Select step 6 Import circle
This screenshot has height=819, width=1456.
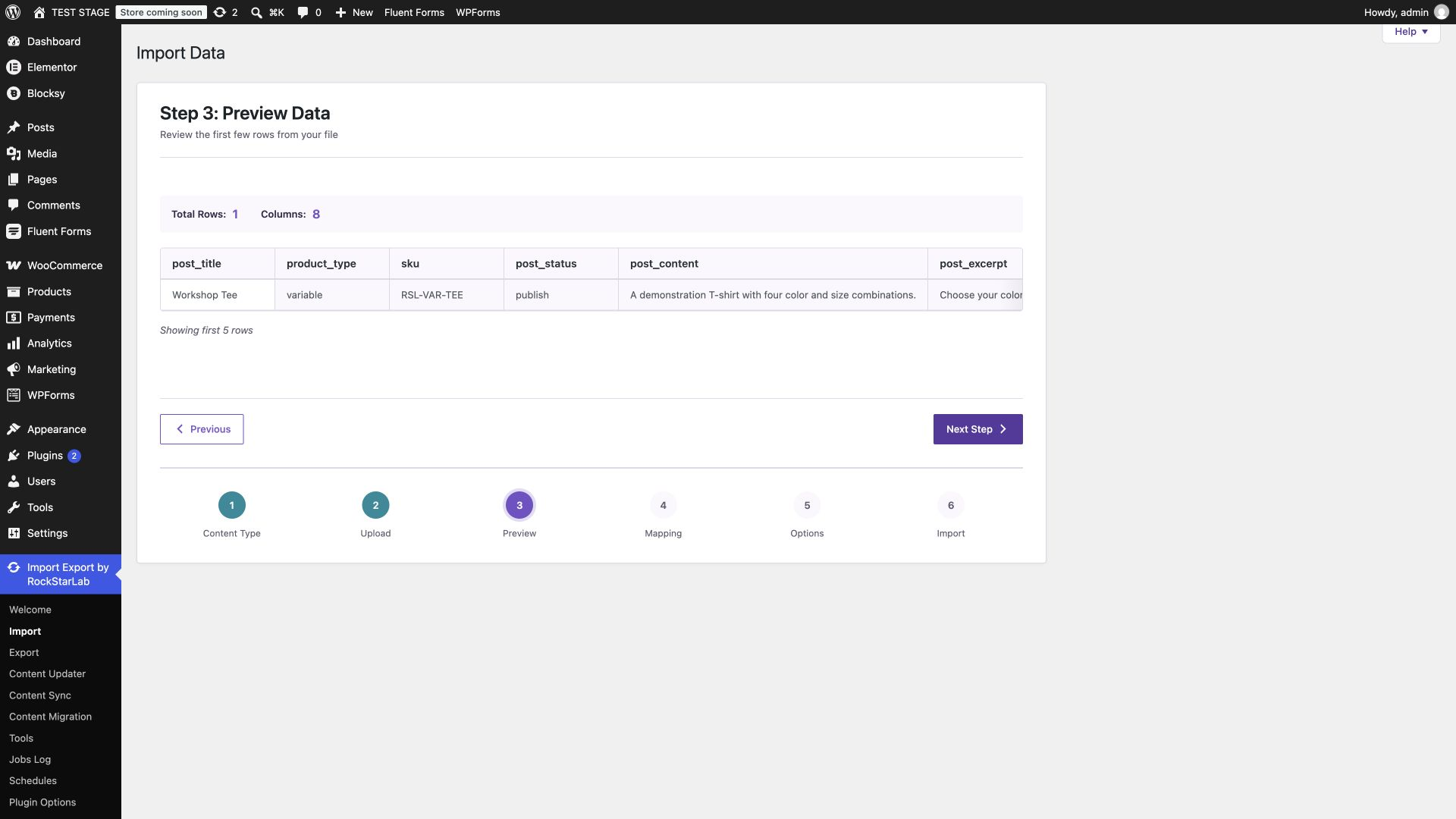(951, 505)
